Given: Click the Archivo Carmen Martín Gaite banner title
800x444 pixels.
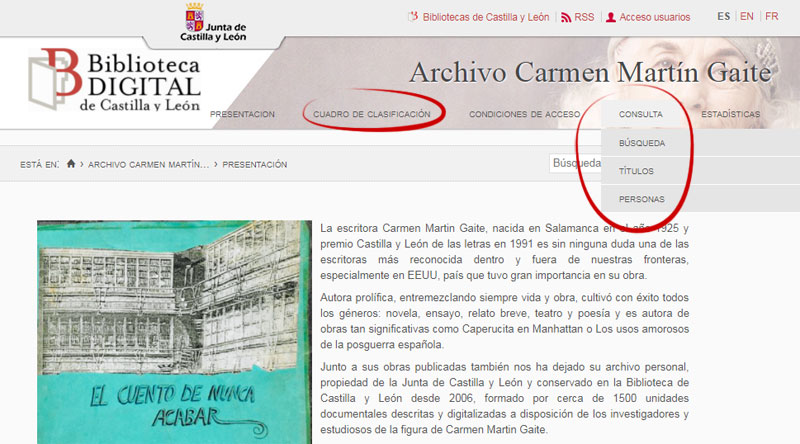Looking at the screenshot, I should (x=590, y=72).
